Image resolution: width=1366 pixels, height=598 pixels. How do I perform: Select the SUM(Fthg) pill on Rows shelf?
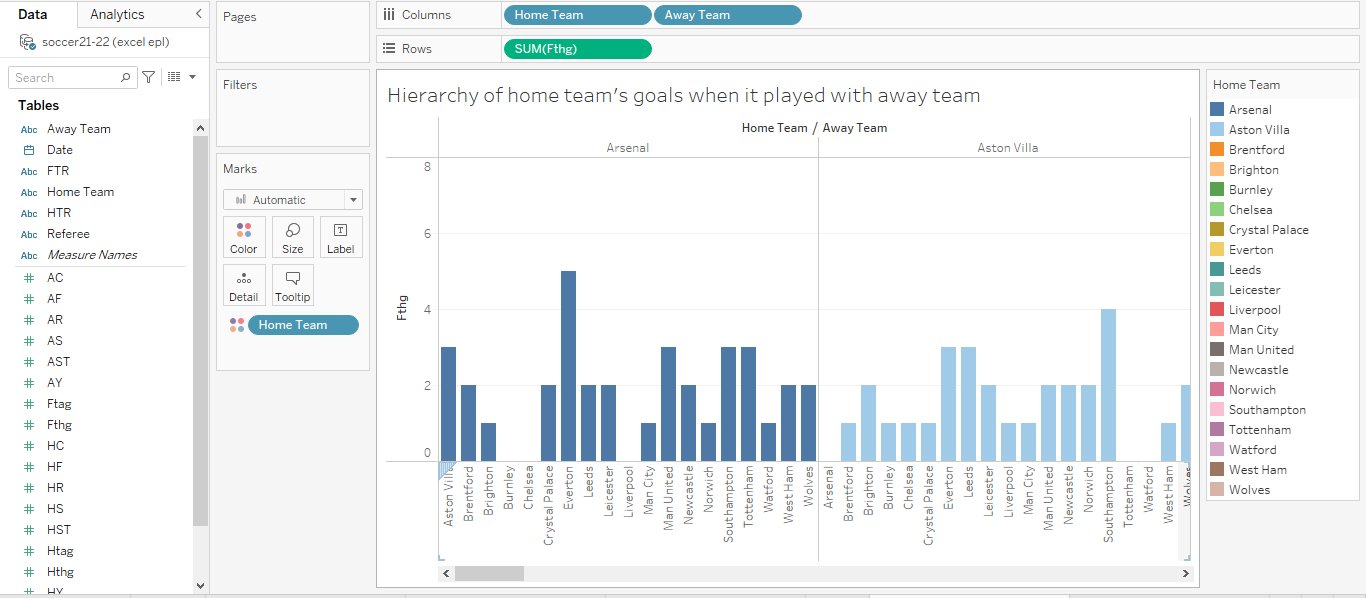pyautogui.click(x=577, y=48)
